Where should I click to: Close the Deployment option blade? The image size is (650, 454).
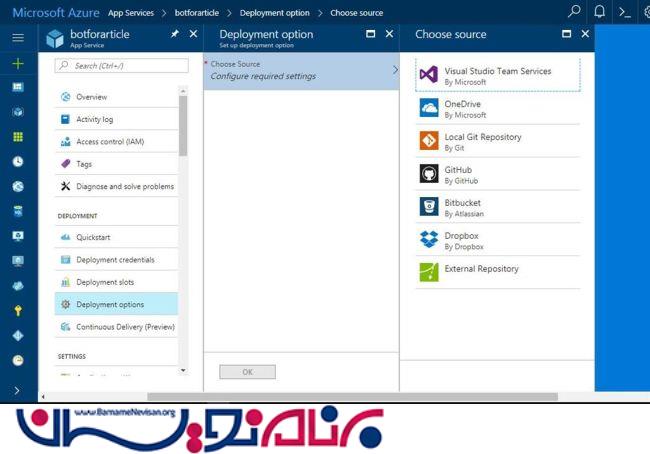389,34
